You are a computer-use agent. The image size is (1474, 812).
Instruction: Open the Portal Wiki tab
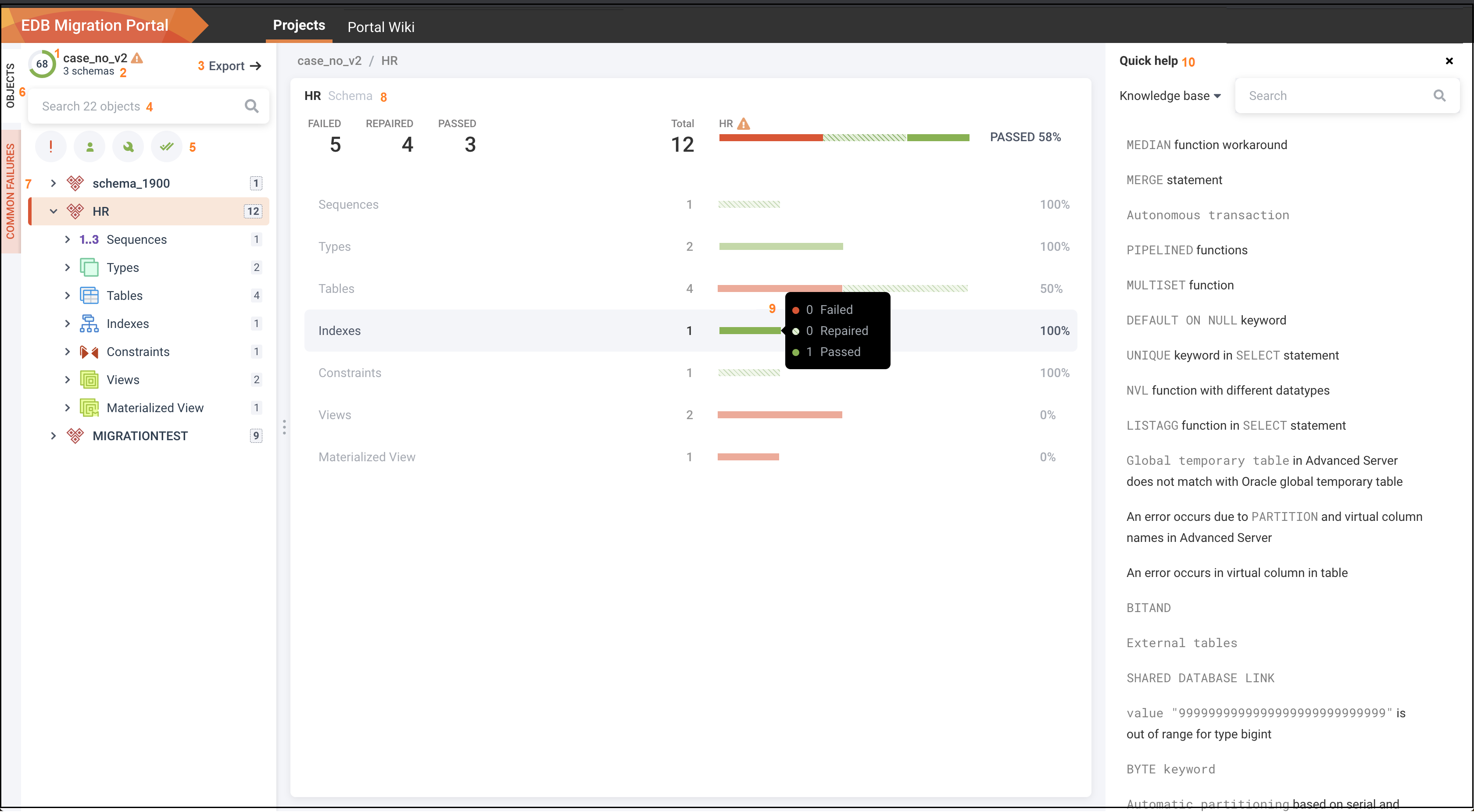(380, 27)
